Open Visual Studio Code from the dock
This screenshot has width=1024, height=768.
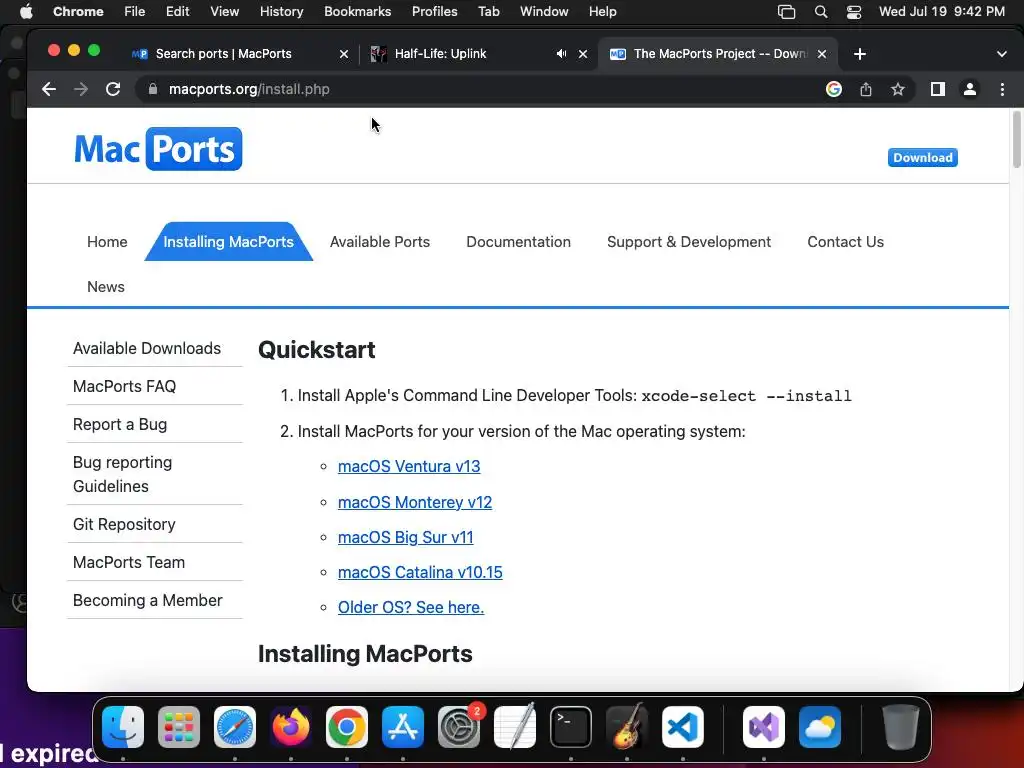[683, 727]
